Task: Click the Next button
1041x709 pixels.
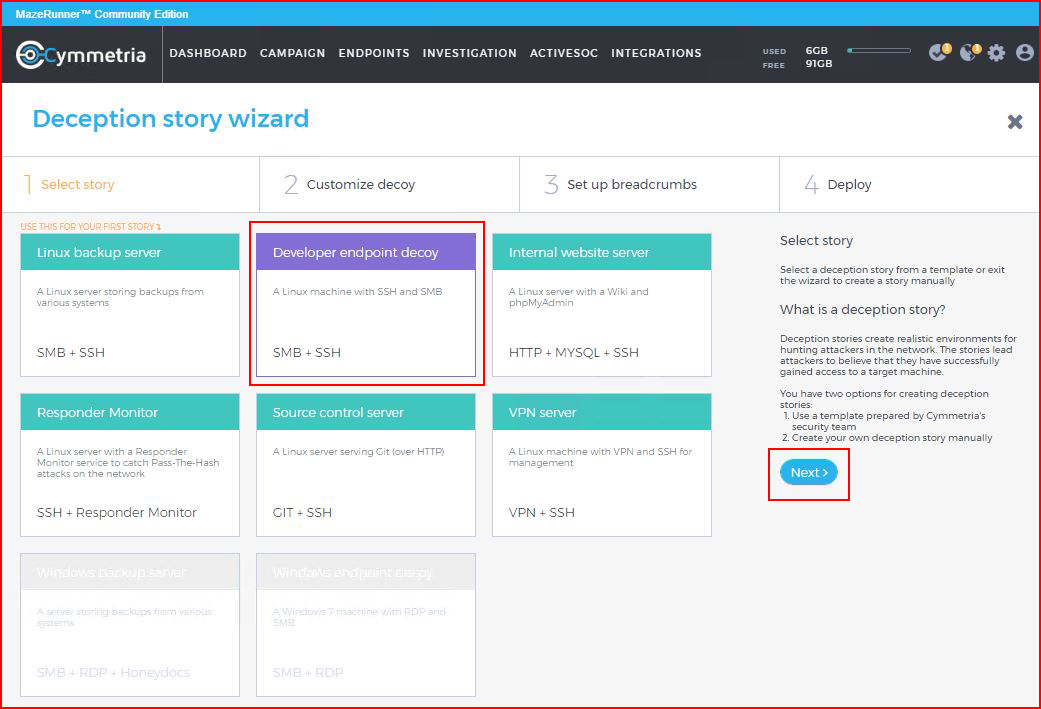Action: pos(809,473)
